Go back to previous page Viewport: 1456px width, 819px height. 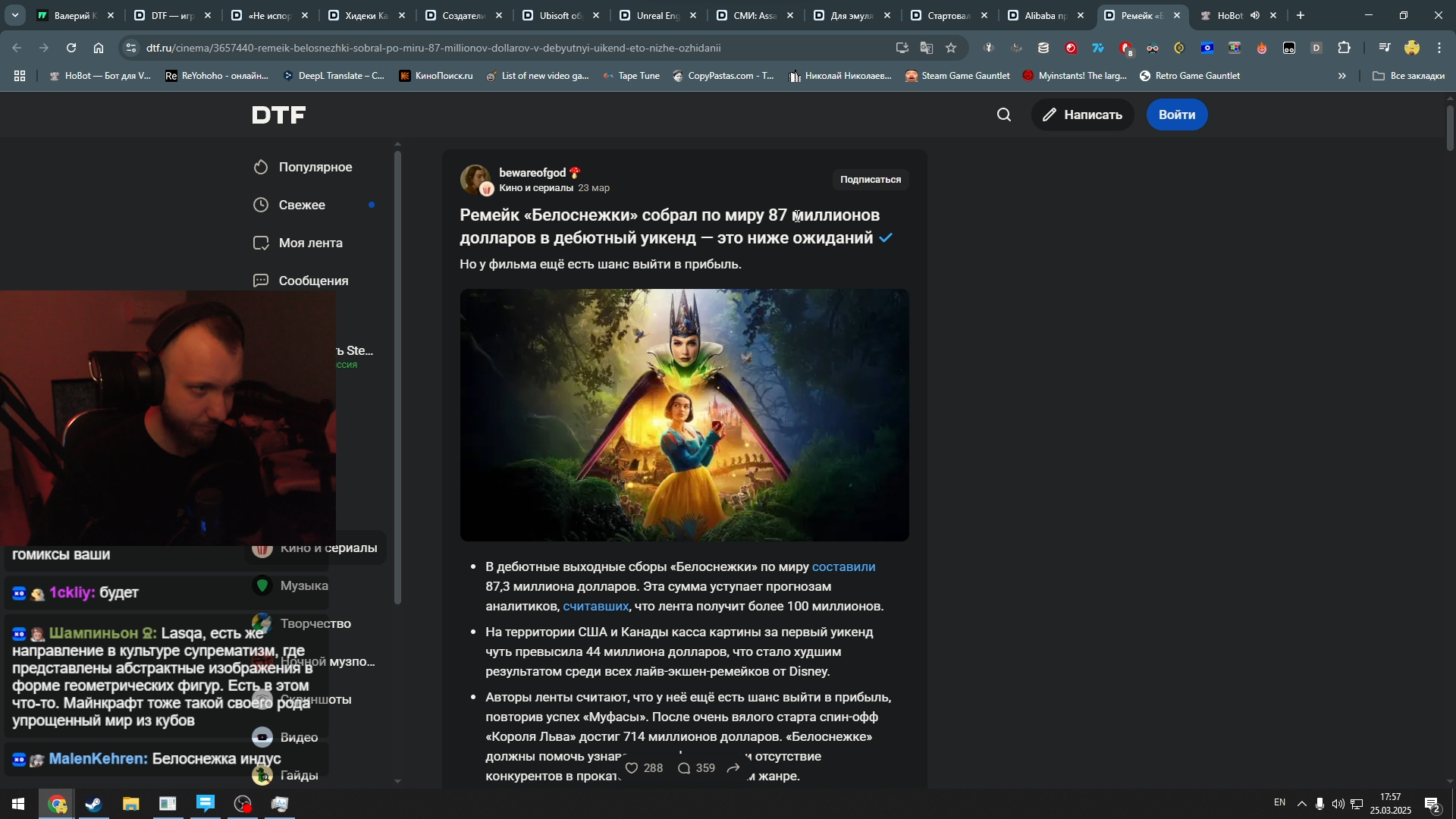tap(17, 48)
